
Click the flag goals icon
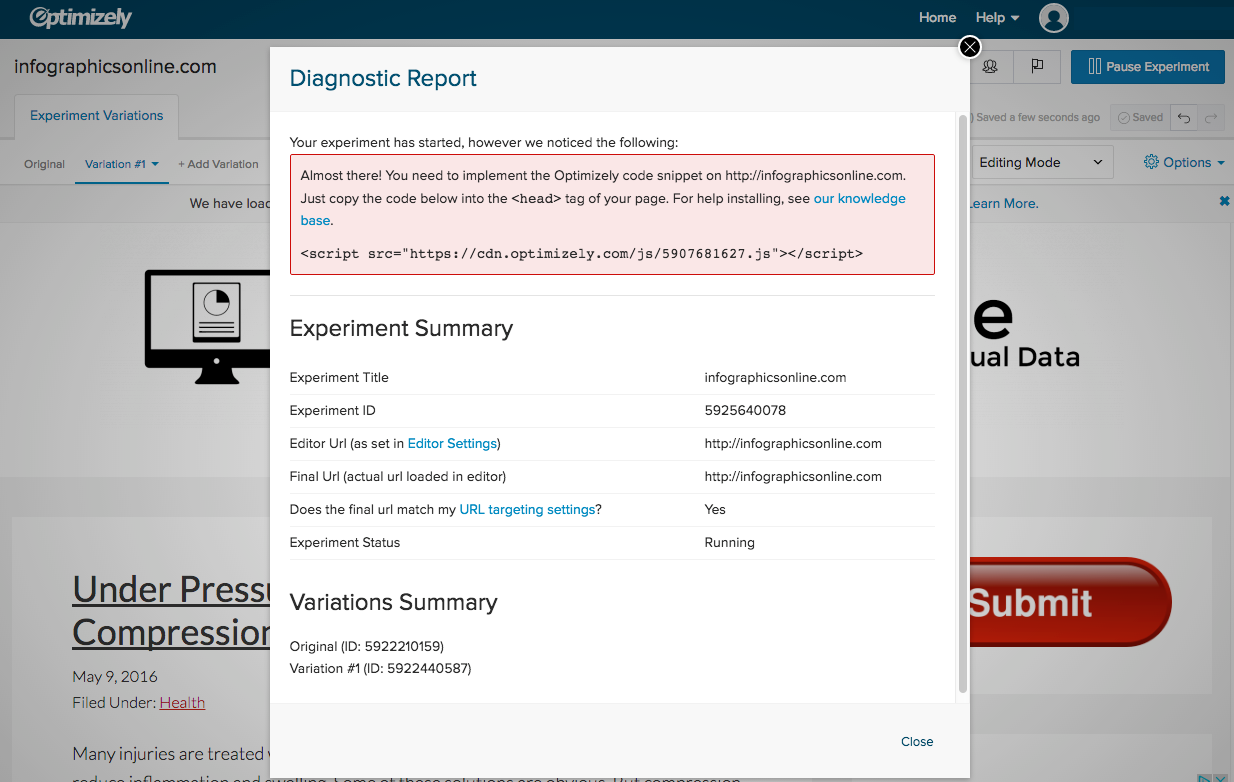click(x=1036, y=66)
